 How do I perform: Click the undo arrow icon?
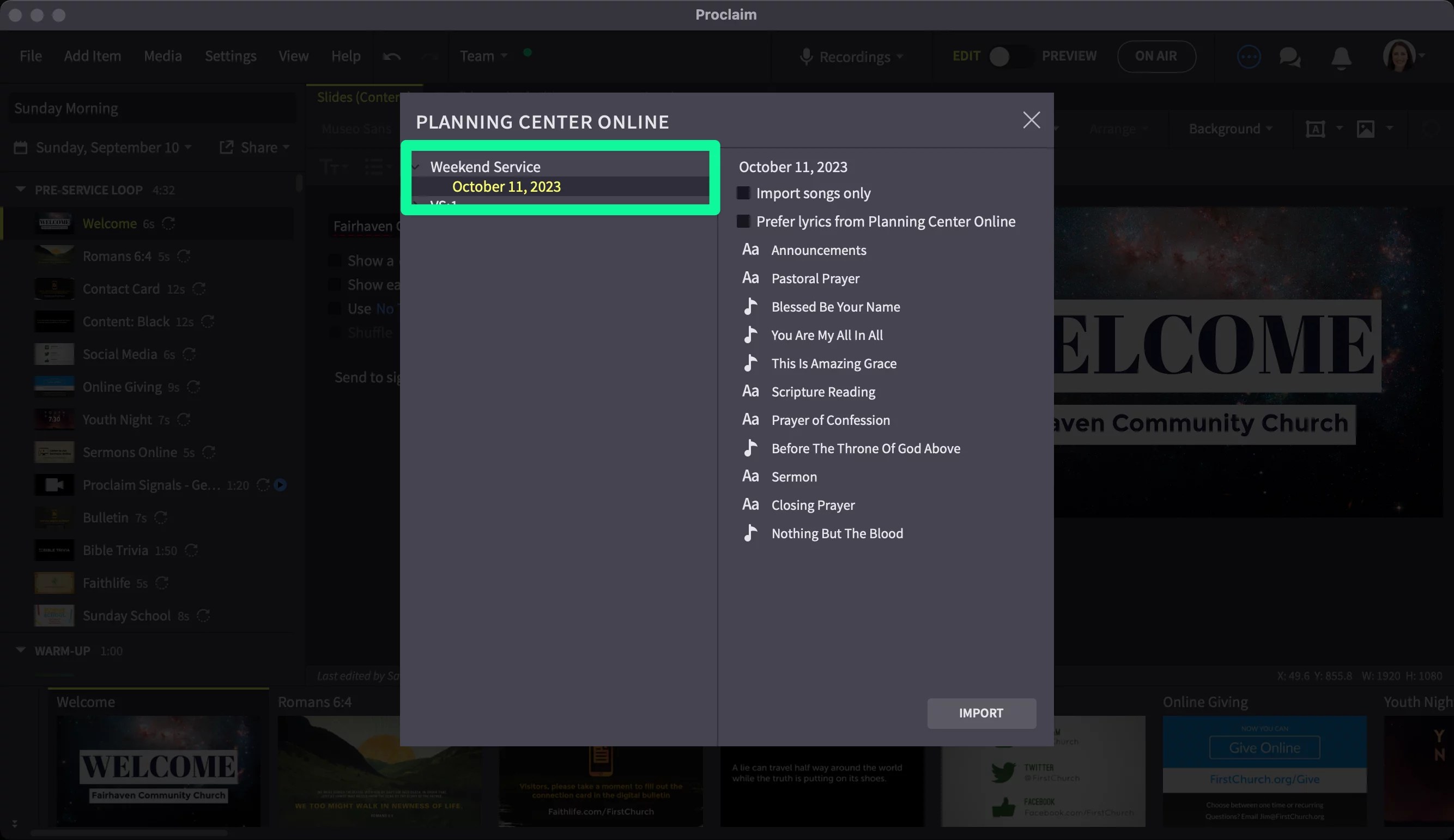(392, 56)
